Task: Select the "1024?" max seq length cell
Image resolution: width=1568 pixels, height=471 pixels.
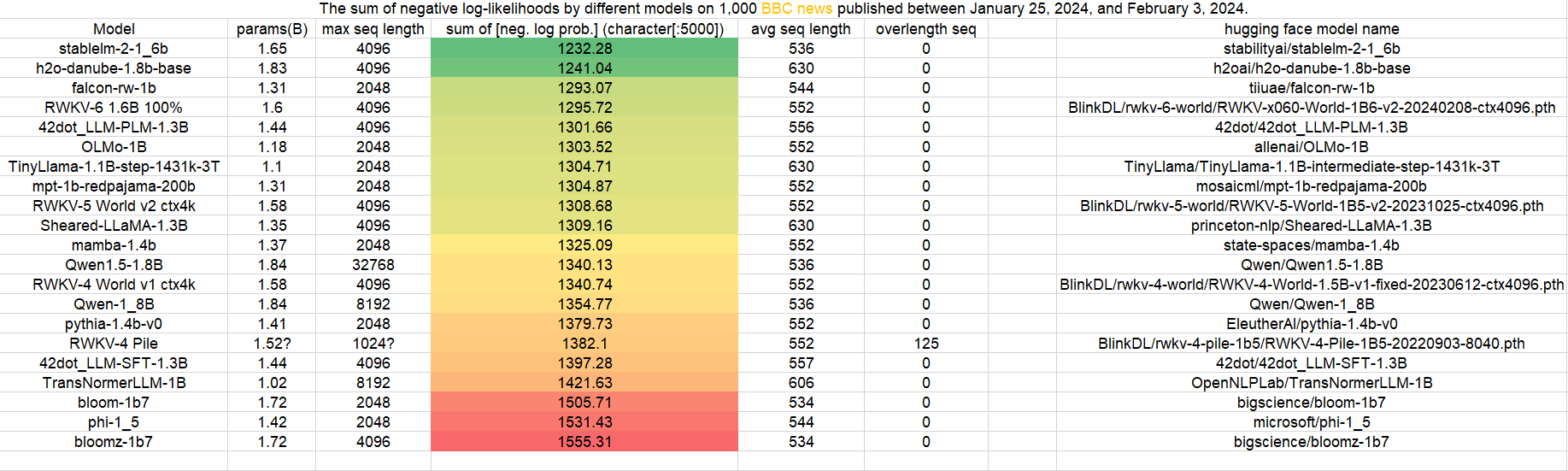Action: 373,344
